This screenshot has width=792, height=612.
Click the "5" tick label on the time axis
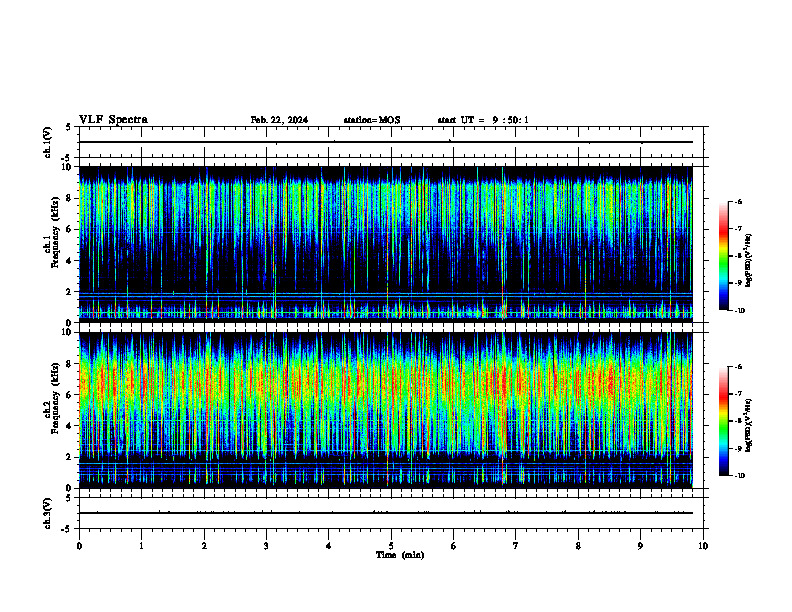pos(391,546)
